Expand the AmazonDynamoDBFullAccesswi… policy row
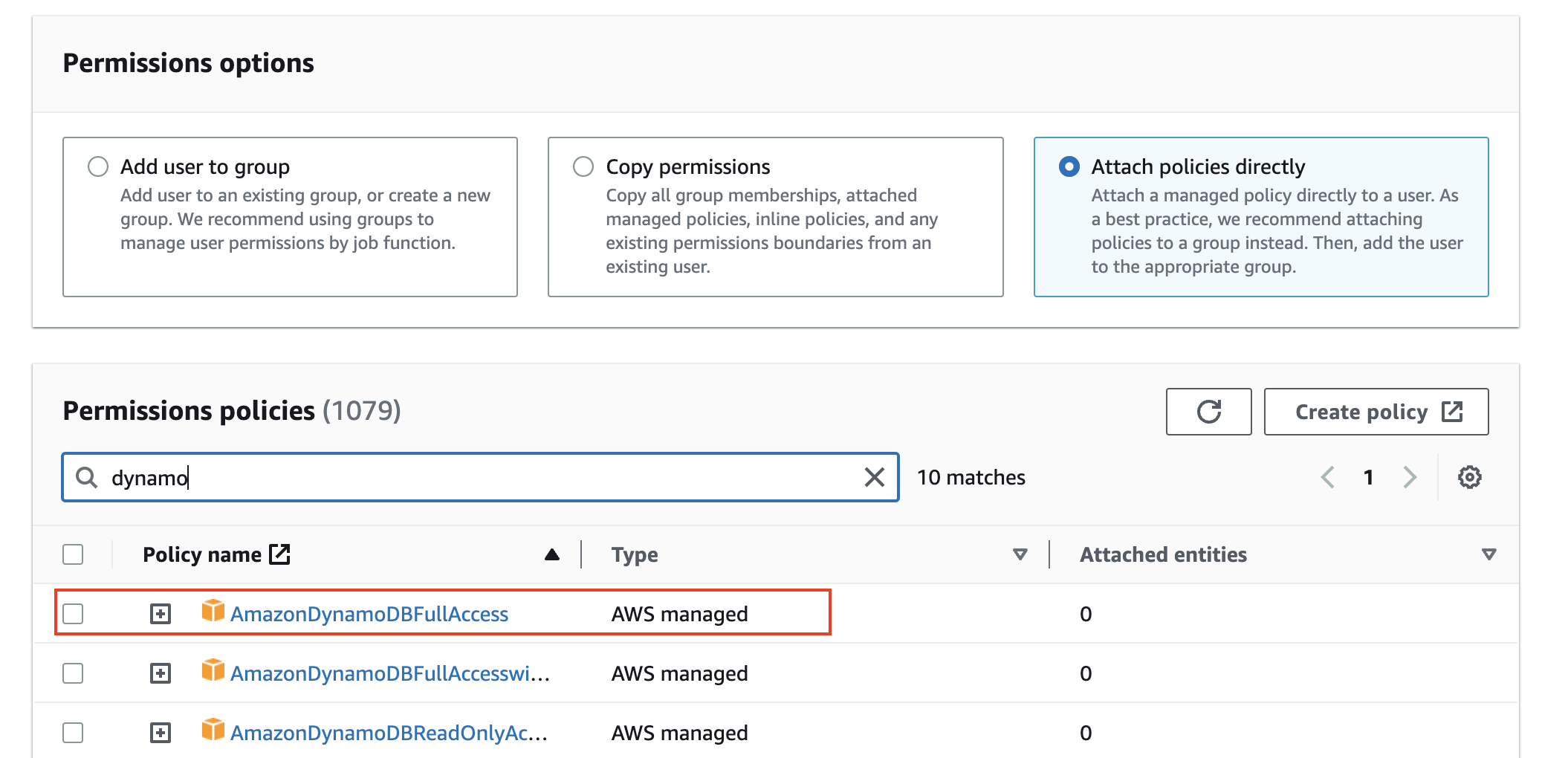Screen dimensions: 1568x758 point(161,673)
